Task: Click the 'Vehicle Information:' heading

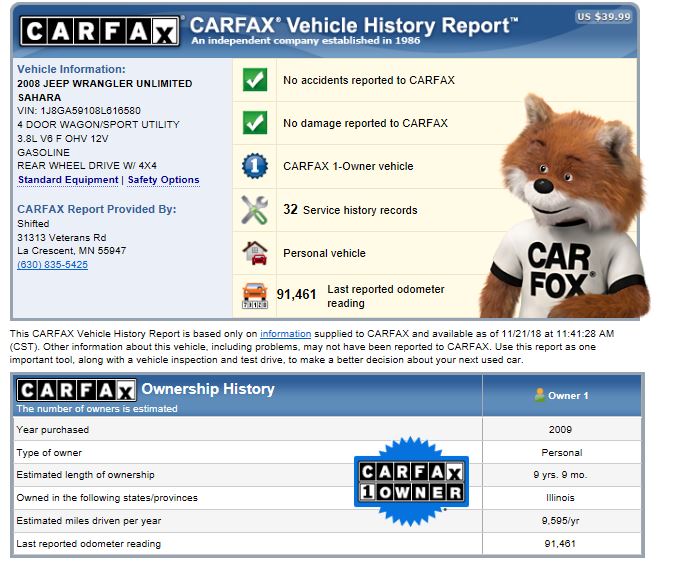Action: (71, 69)
